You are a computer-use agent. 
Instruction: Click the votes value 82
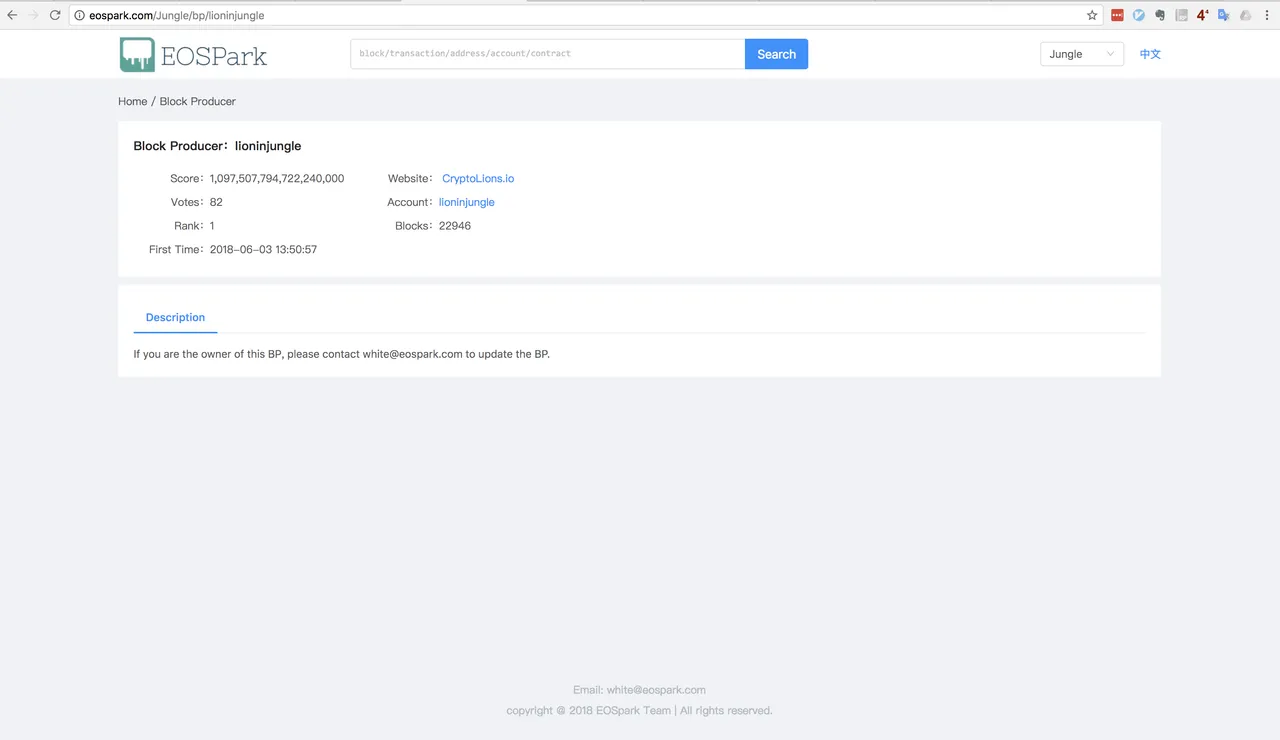pos(216,202)
